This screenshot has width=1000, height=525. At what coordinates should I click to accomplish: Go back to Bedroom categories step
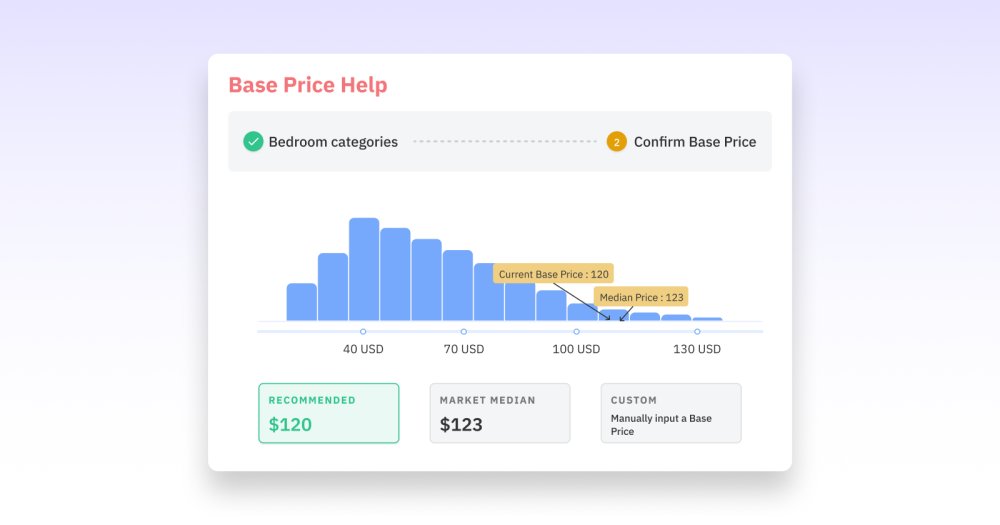(332, 142)
